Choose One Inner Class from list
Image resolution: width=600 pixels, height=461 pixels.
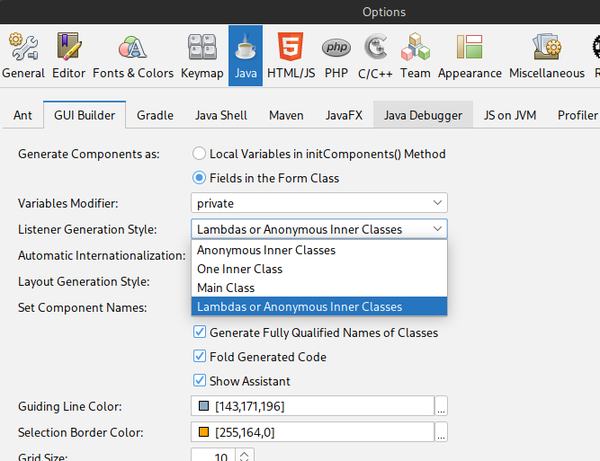(240, 269)
